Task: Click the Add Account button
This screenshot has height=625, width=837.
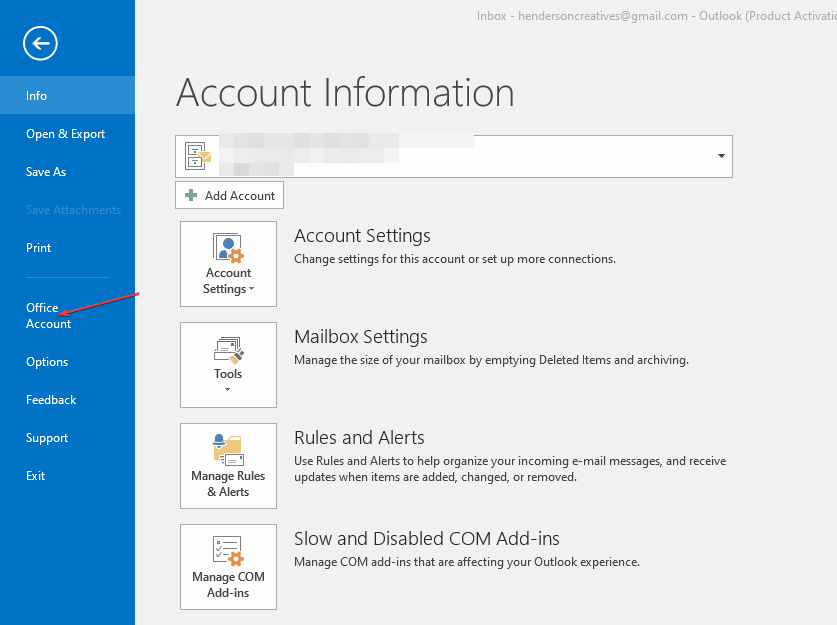Action: coord(229,195)
